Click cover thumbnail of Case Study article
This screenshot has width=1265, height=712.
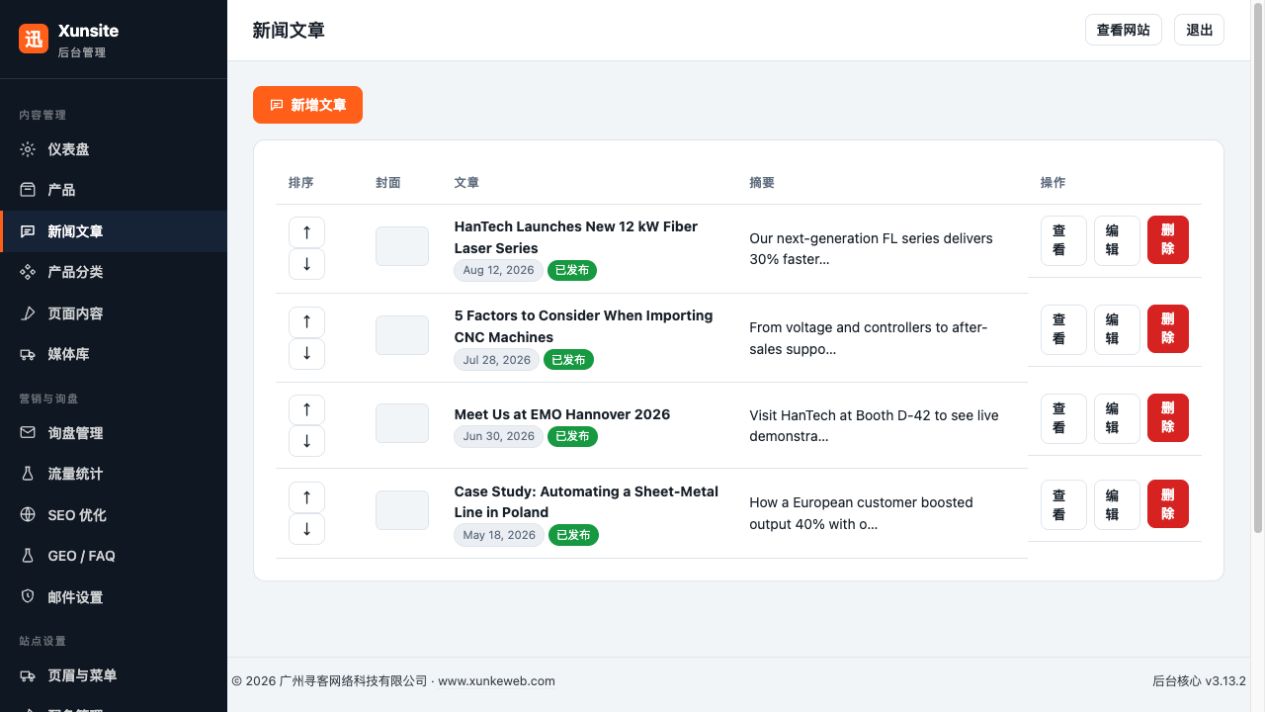[402, 510]
